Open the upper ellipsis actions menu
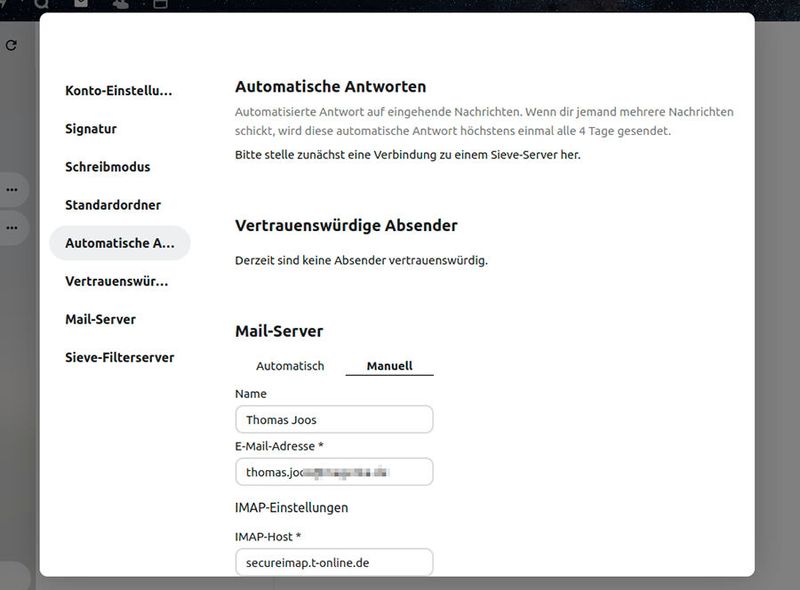800x590 pixels. pos(12,190)
